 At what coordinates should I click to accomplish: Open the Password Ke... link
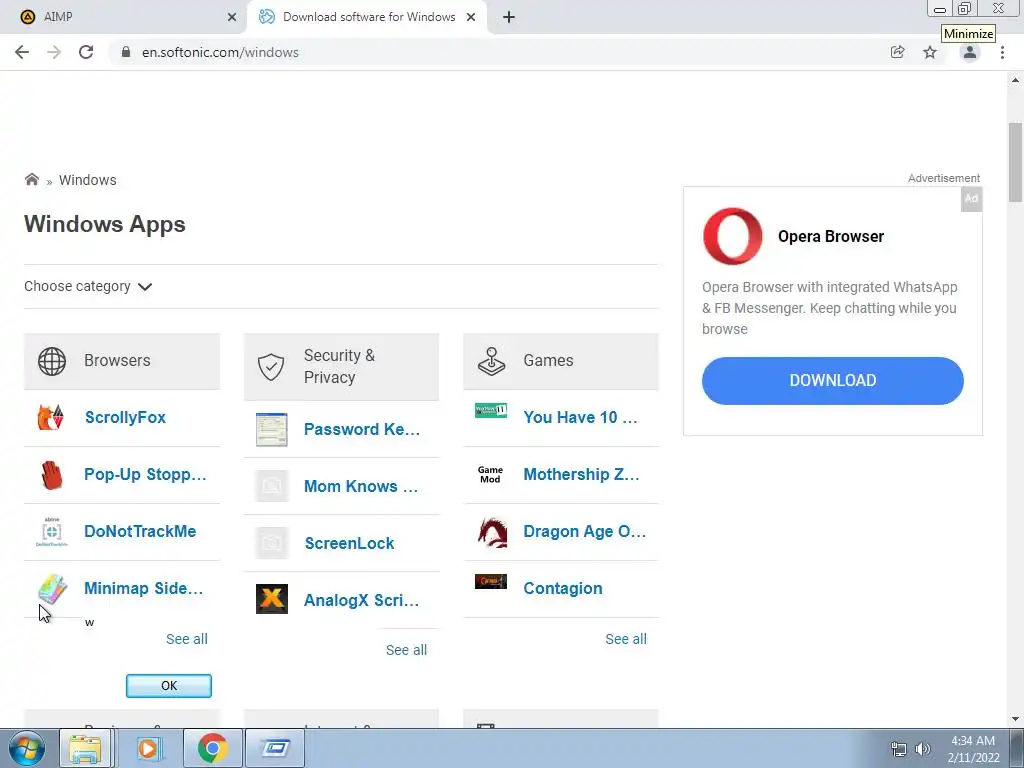coord(362,430)
